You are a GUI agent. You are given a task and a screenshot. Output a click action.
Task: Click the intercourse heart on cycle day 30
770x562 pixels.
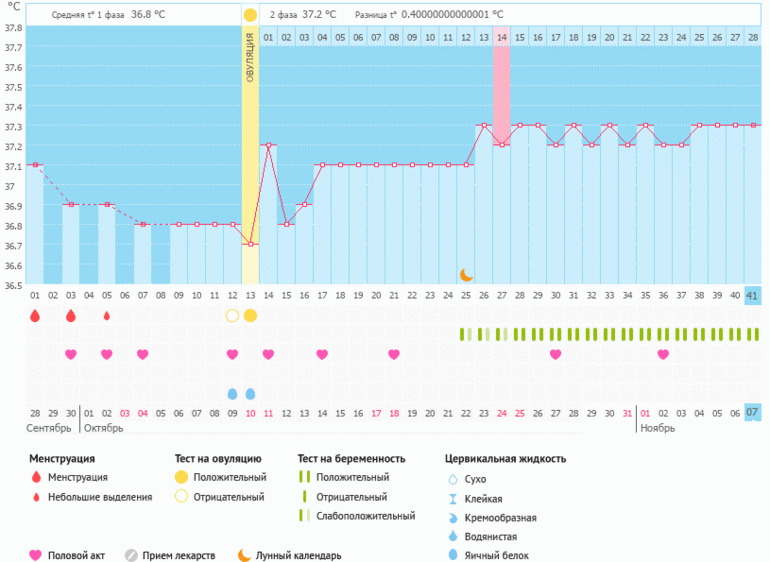click(x=556, y=354)
